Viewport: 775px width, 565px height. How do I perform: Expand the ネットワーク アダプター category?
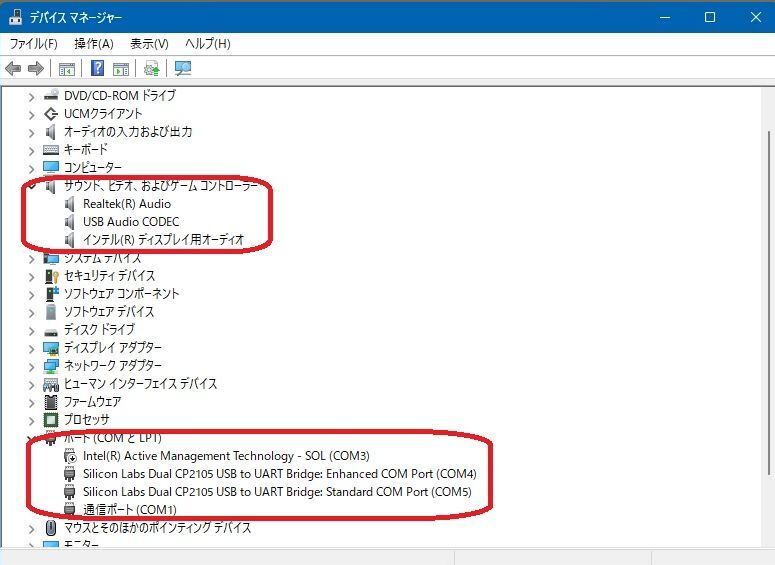click(x=32, y=366)
